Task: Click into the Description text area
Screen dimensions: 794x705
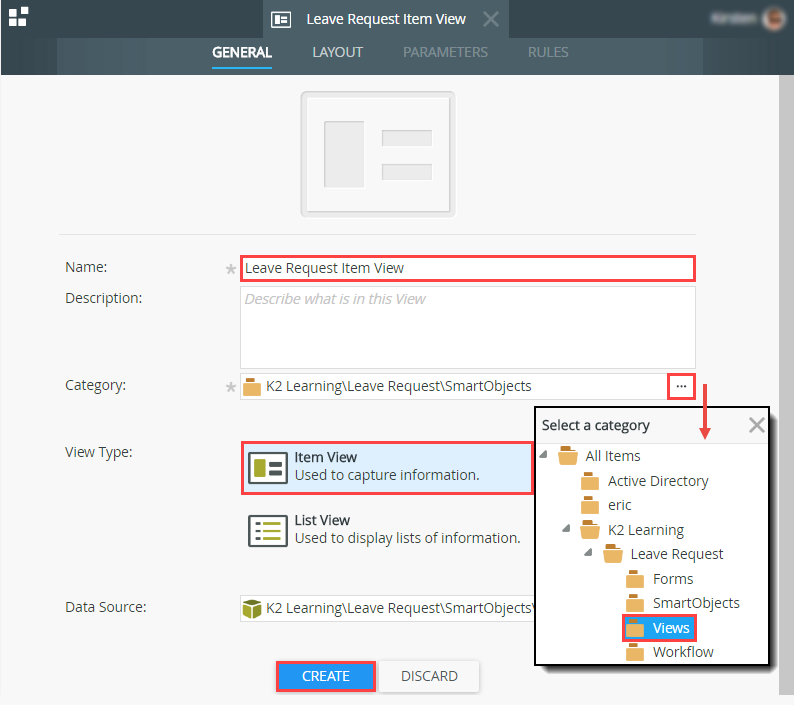Action: click(467, 327)
